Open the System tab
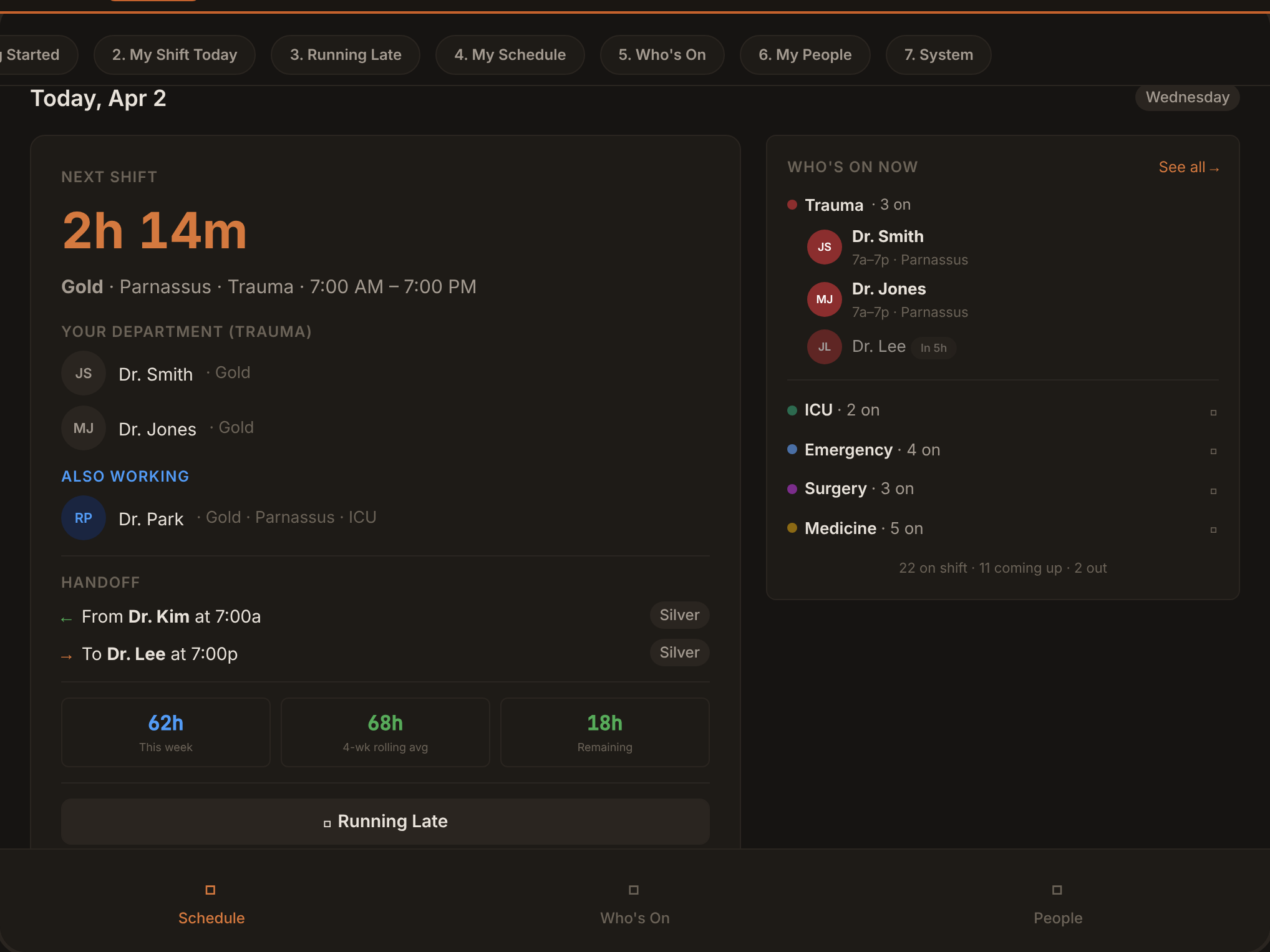The image size is (1270, 952). [938, 54]
